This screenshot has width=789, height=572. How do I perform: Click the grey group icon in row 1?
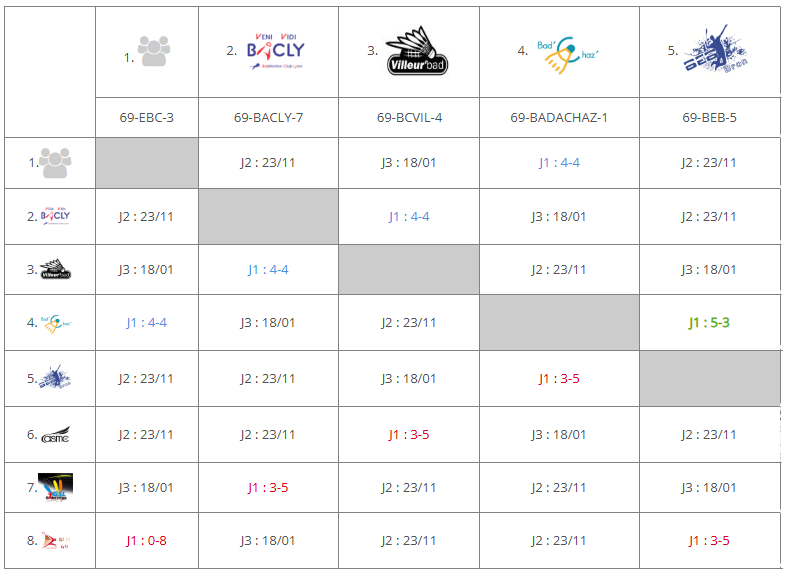(x=56, y=162)
